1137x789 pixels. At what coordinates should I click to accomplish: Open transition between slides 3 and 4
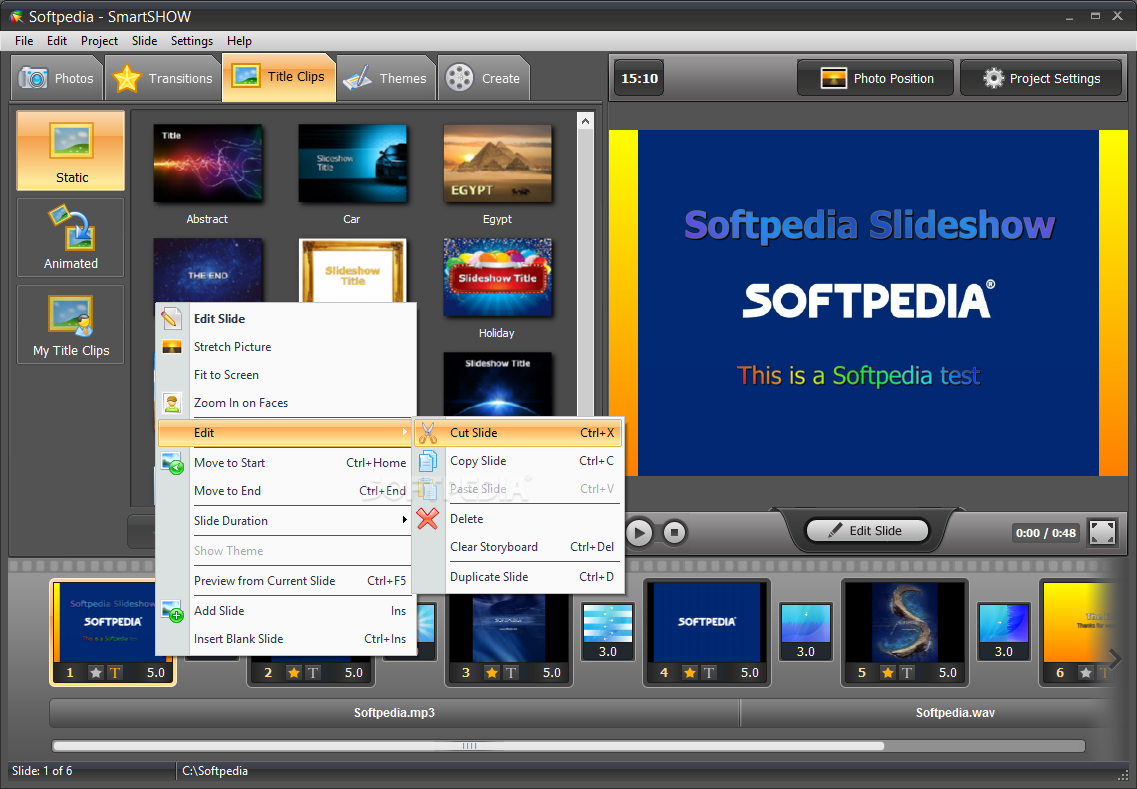tap(608, 631)
